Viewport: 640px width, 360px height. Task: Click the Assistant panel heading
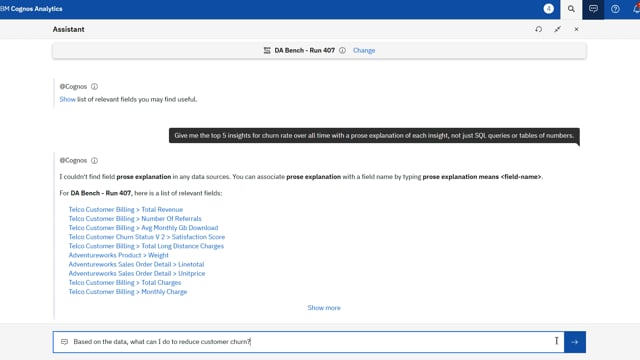[69, 29]
